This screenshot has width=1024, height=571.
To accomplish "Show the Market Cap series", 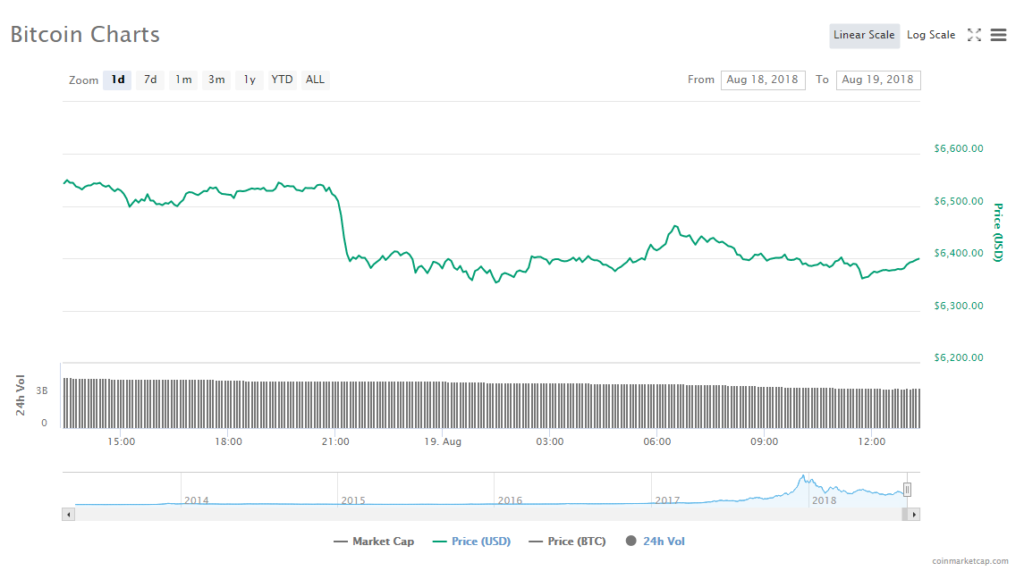I will point(374,541).
